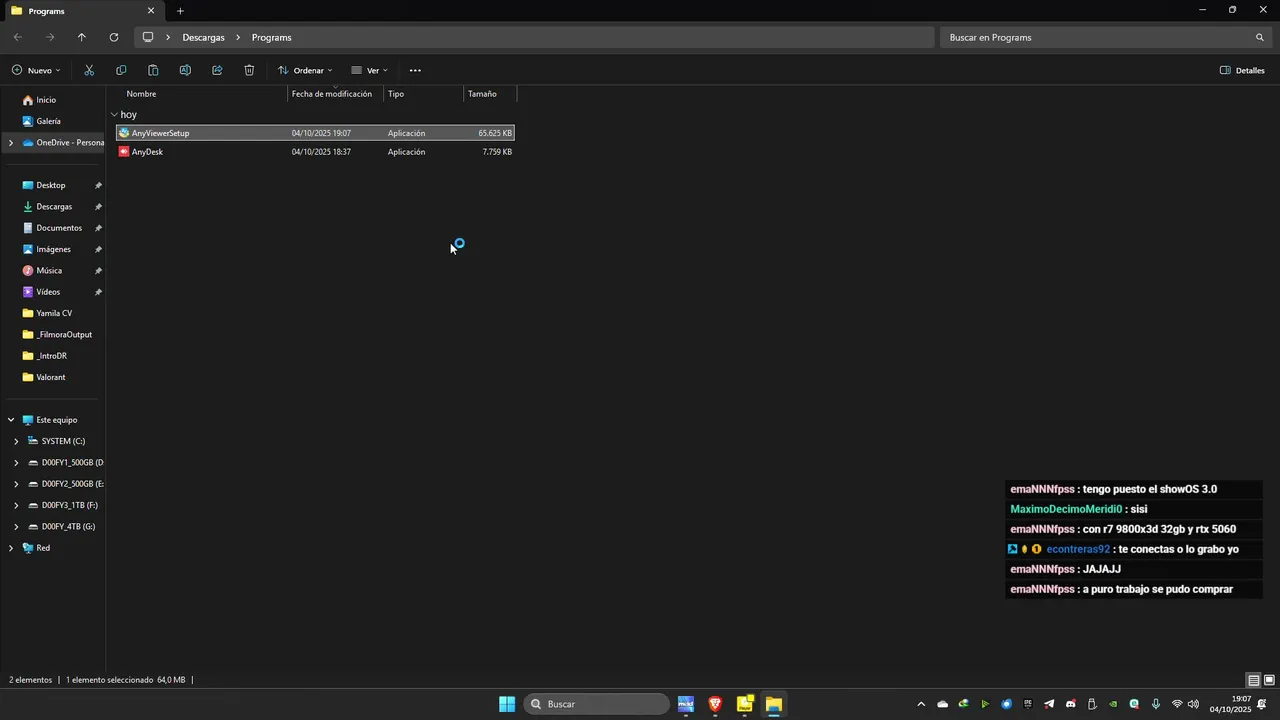
Task: Open the three-dots more options menu
Action: [x=415, y=70]
